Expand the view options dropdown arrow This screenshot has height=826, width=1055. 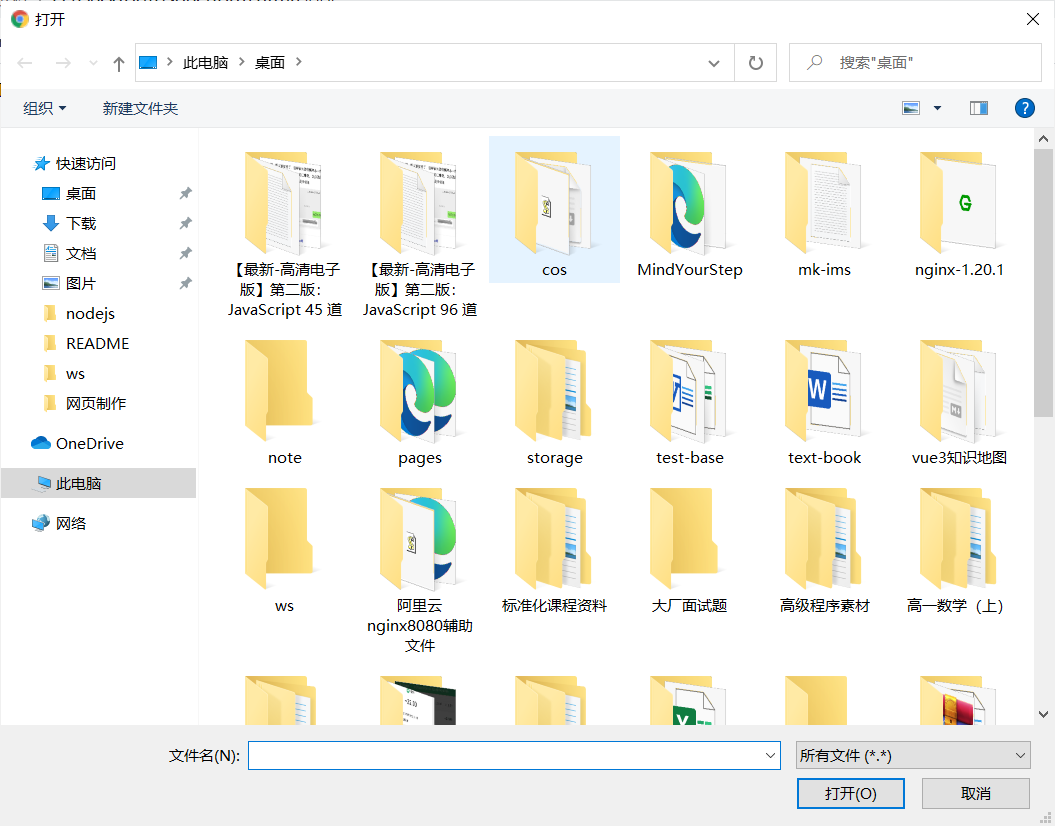pyautogui.click(x=937, y=108)
